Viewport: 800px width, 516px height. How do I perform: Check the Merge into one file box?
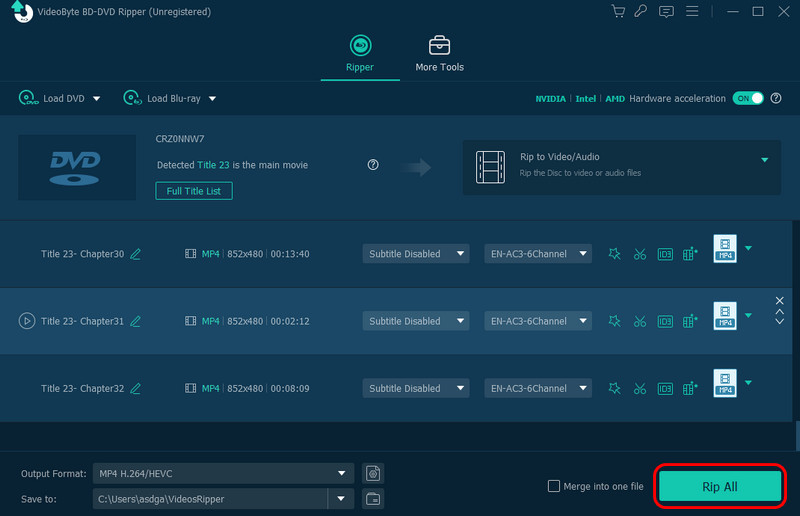[554, 486]
